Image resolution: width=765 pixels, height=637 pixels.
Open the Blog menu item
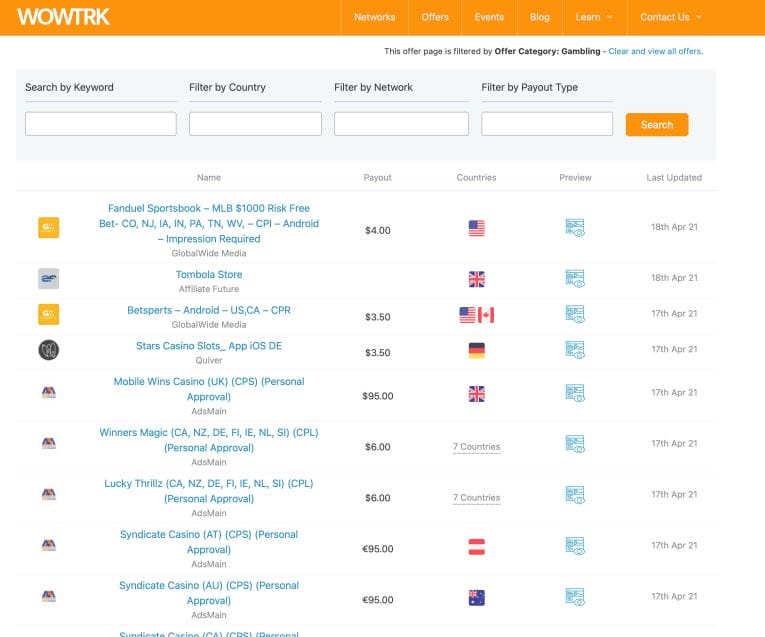pyautogui.click(x=540, y=17)
